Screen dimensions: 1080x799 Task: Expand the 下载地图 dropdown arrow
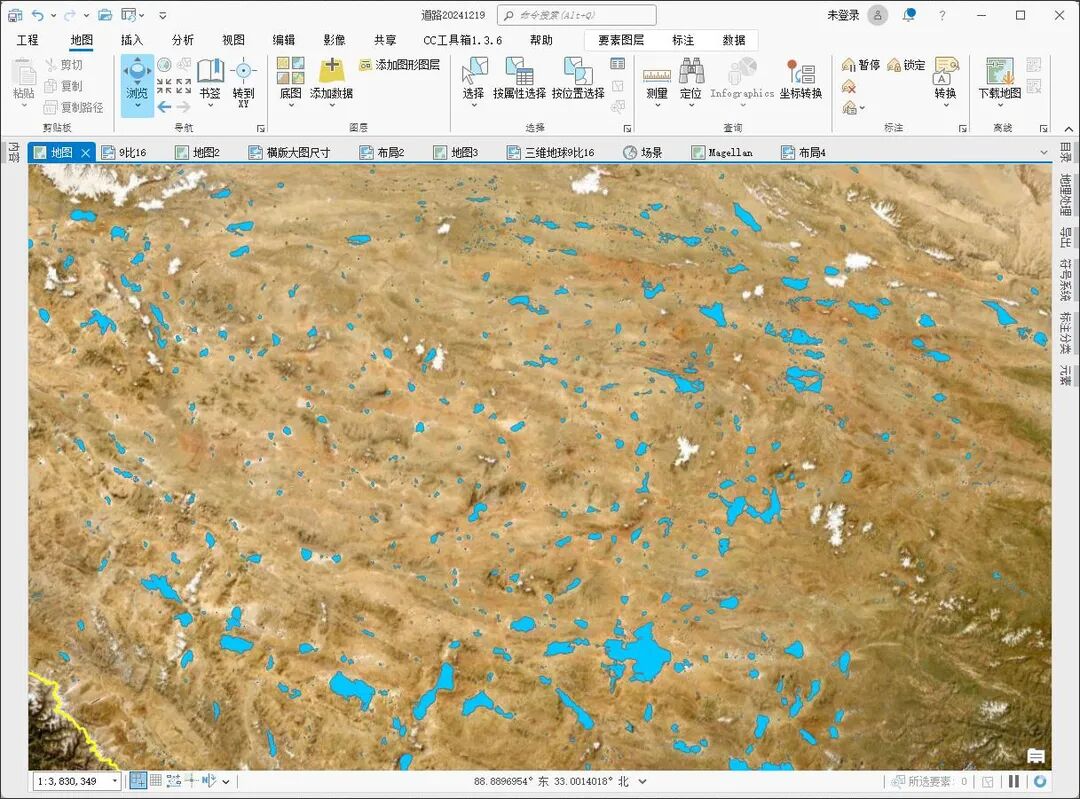[999, 105]
